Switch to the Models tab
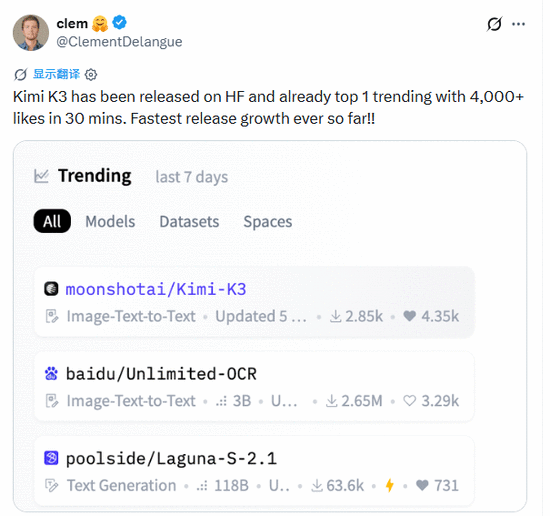550x516 pixels. pyautogui.click(x=110, y=222)
